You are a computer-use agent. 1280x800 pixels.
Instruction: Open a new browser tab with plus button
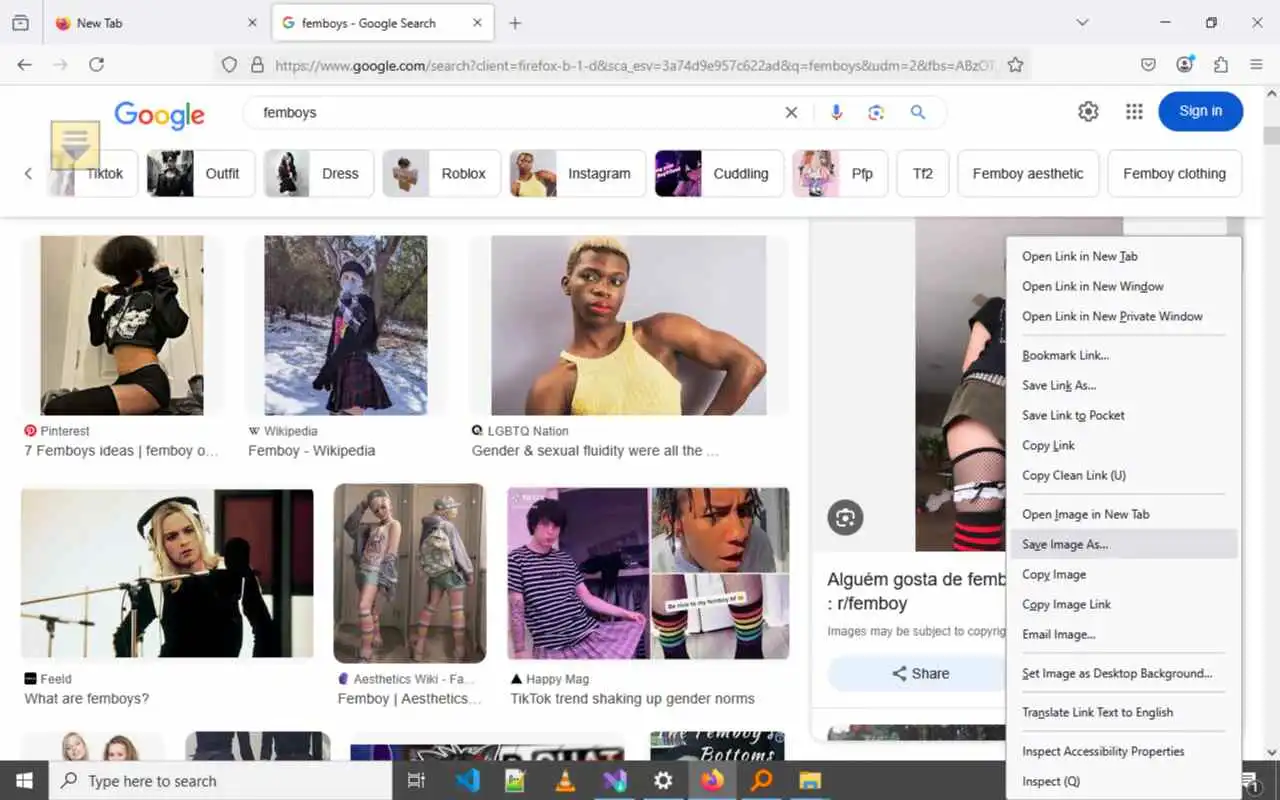[x=515, y=23]
